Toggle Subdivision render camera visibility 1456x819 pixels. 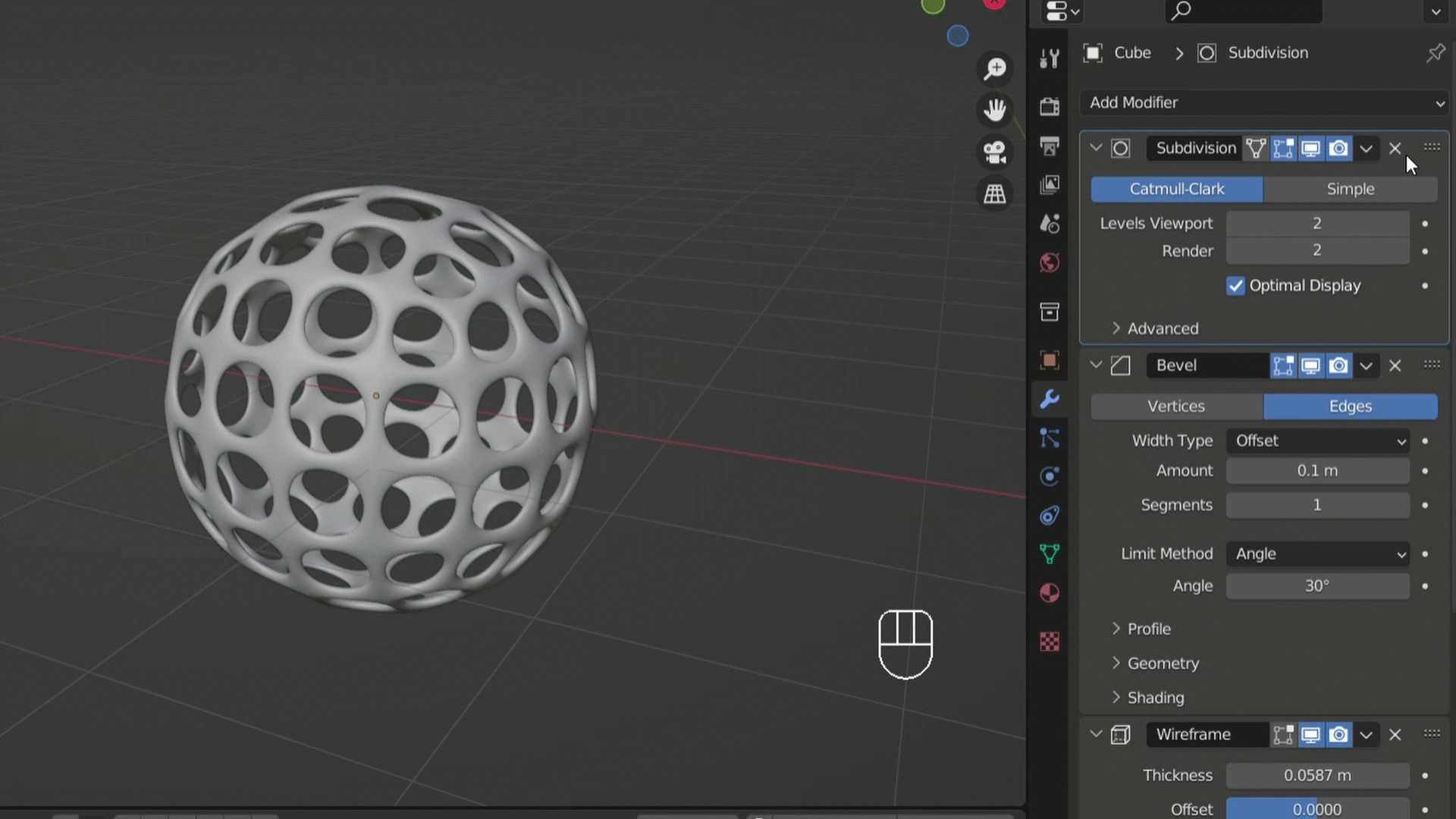[1338, 148]
